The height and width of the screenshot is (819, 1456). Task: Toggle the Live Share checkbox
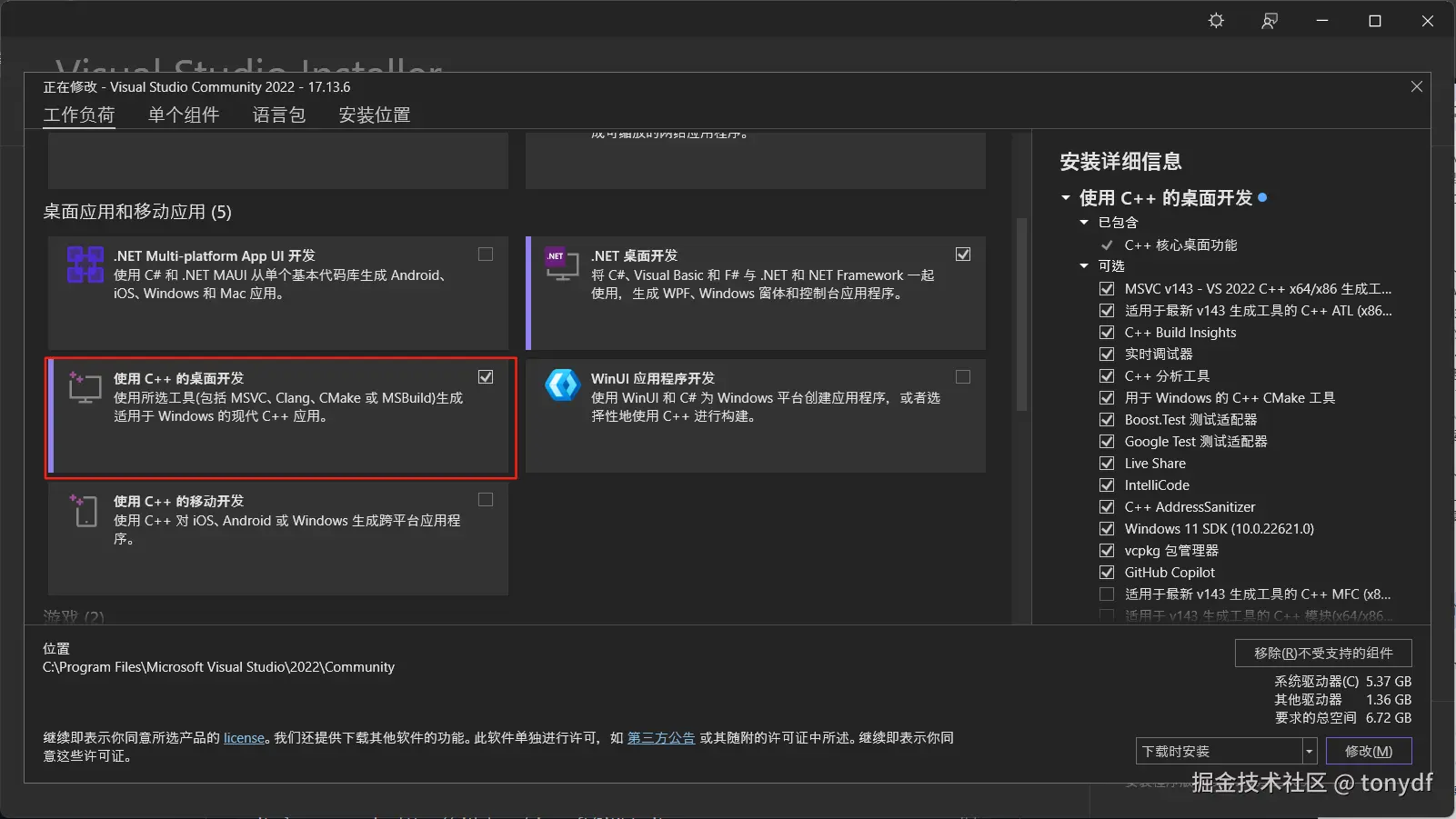click(1107, 464)
